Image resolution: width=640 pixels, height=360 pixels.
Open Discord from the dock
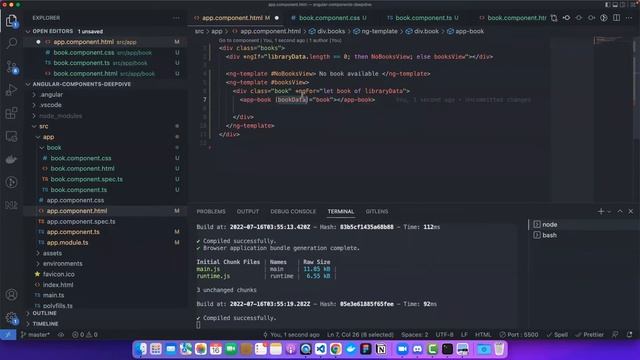point(417,349)
